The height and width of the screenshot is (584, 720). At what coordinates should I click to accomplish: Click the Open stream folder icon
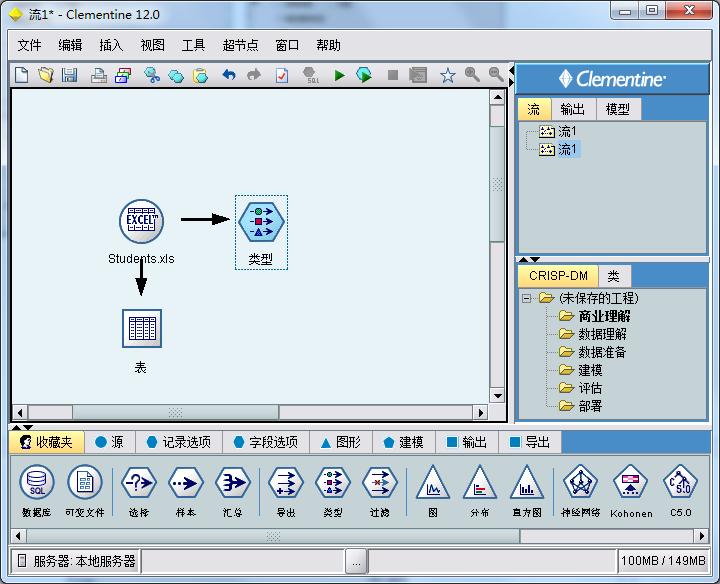coord(45,75)
